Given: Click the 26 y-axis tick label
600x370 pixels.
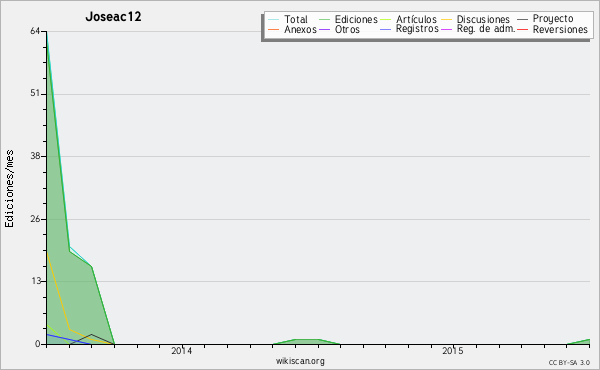Looking at the screenshot, I should (35, 219).
